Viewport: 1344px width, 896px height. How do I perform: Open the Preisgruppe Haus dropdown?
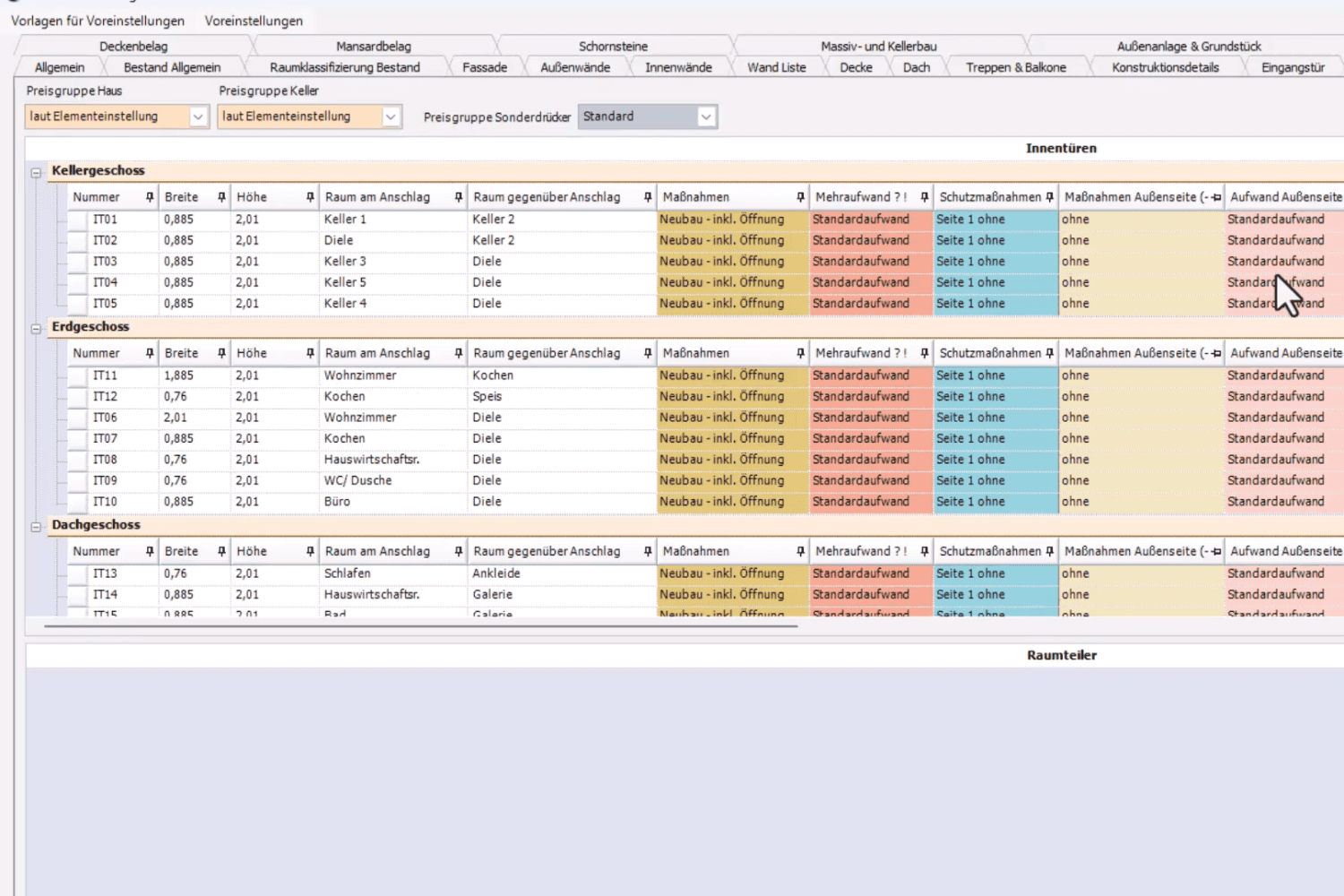pos(198,116)
